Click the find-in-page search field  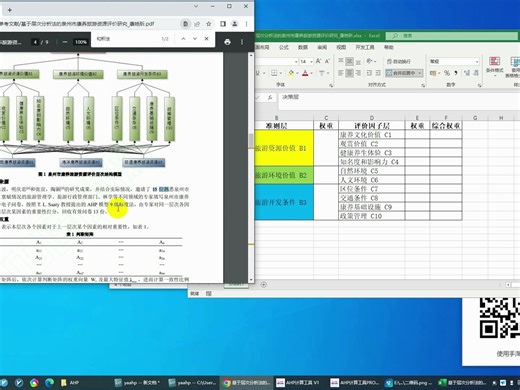coord(127,39)
